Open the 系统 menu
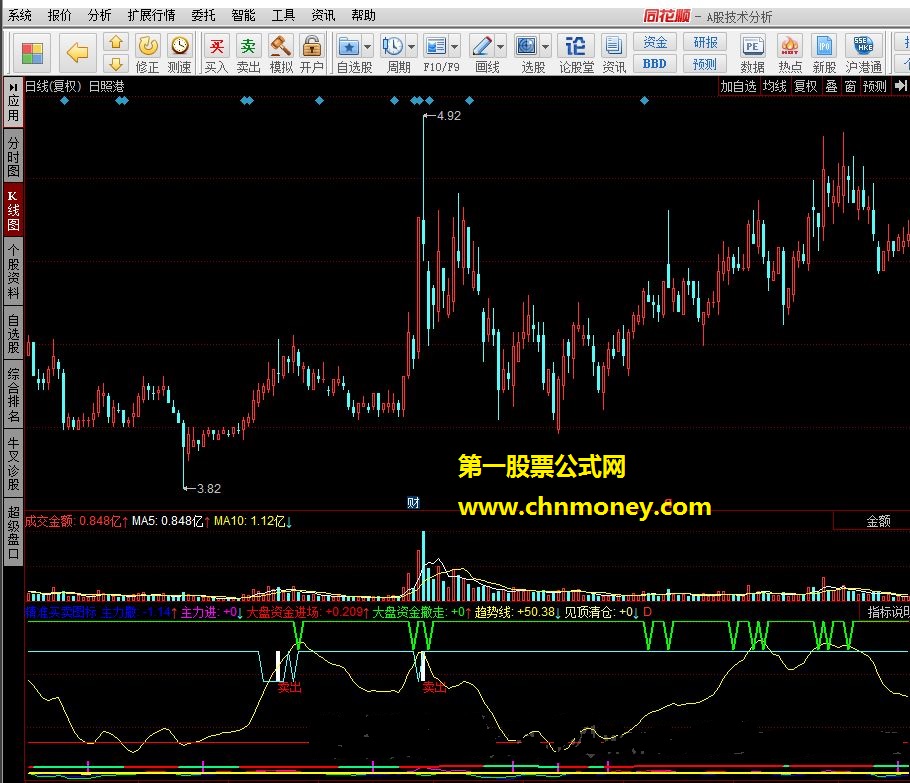Screen dimensions: 910x783 pyautogui.click(x=20, y=15)
